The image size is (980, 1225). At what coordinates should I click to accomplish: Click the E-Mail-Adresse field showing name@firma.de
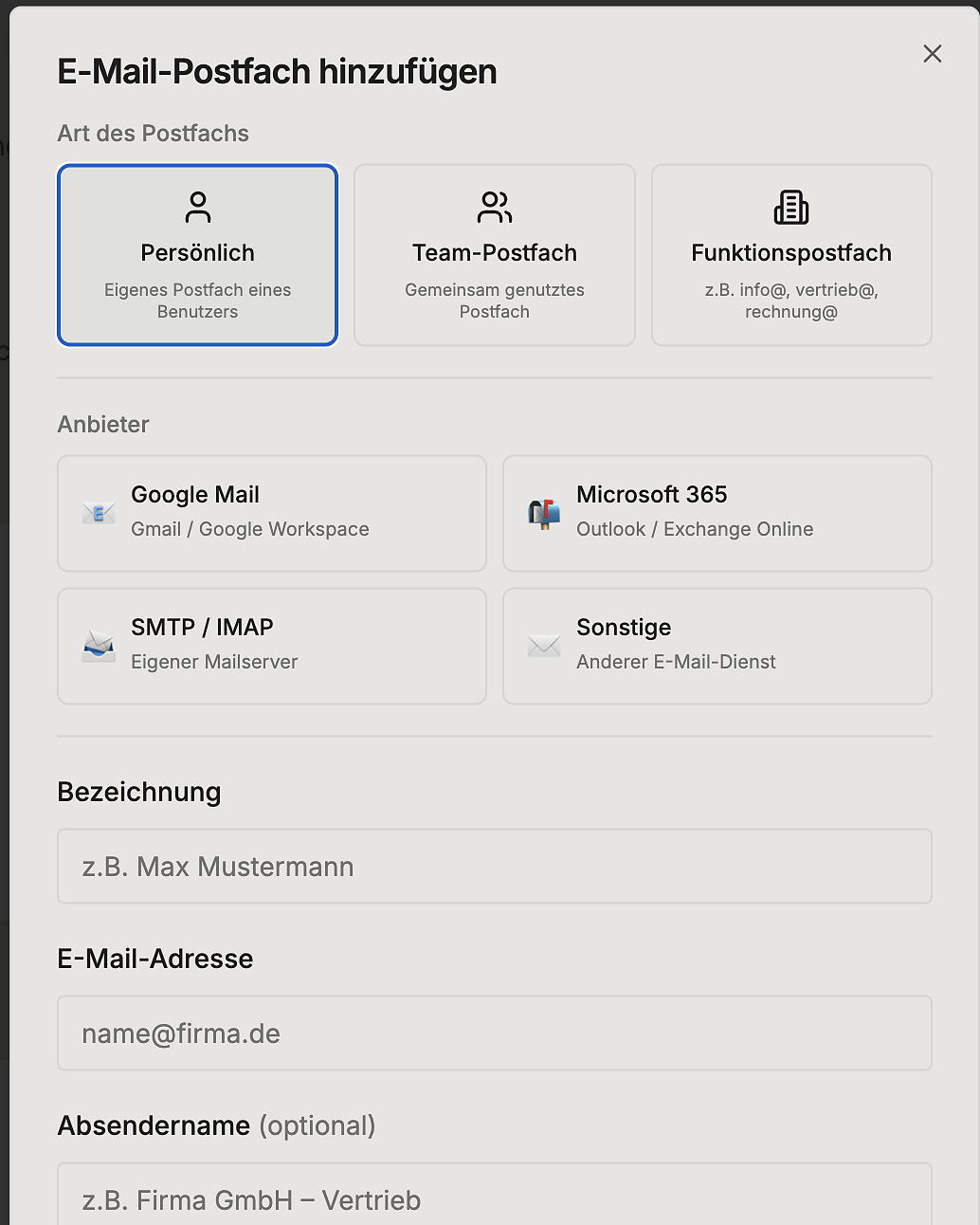click(x=494, y=1033)
